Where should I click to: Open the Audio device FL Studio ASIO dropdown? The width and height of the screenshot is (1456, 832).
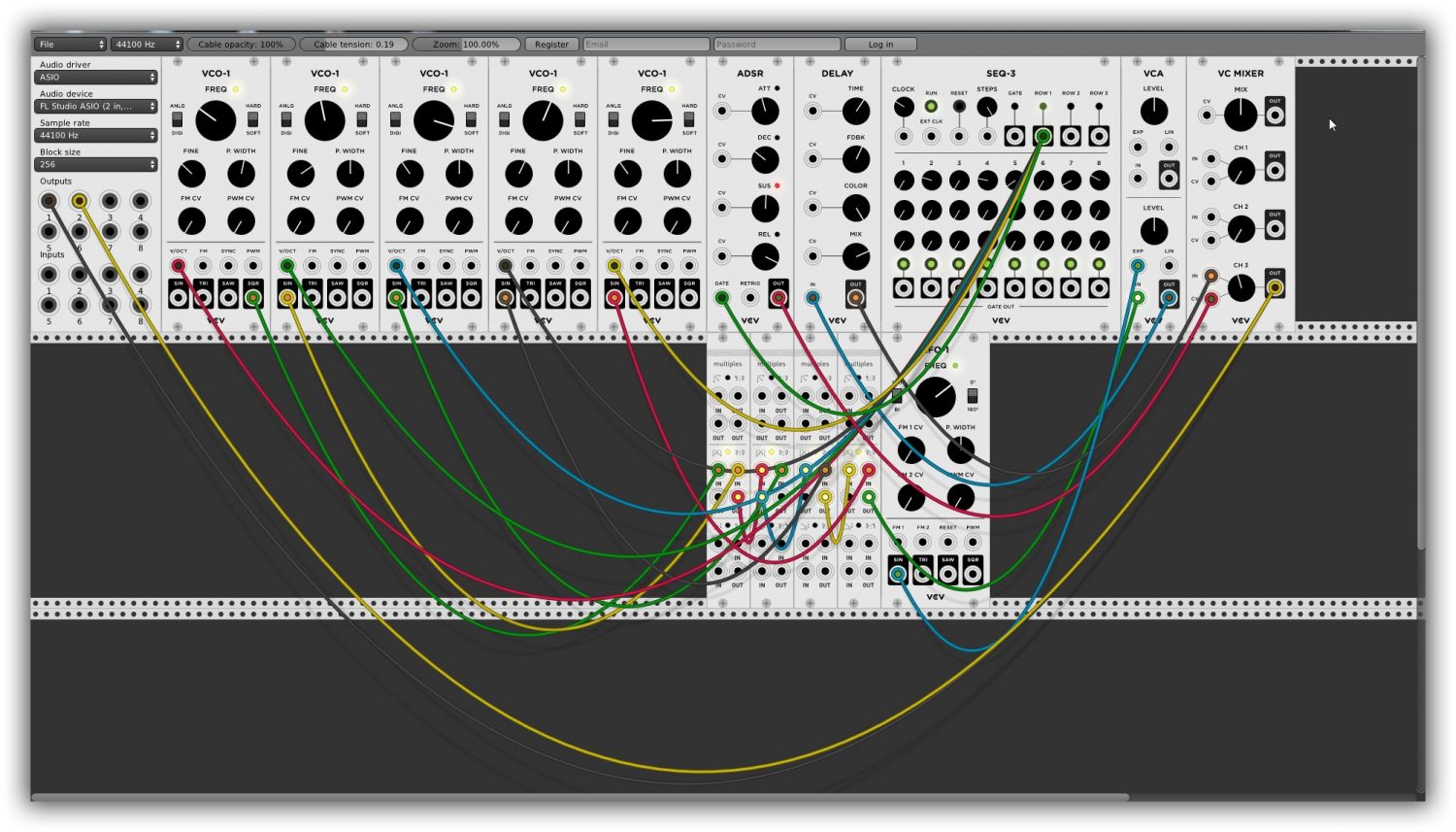96,107
